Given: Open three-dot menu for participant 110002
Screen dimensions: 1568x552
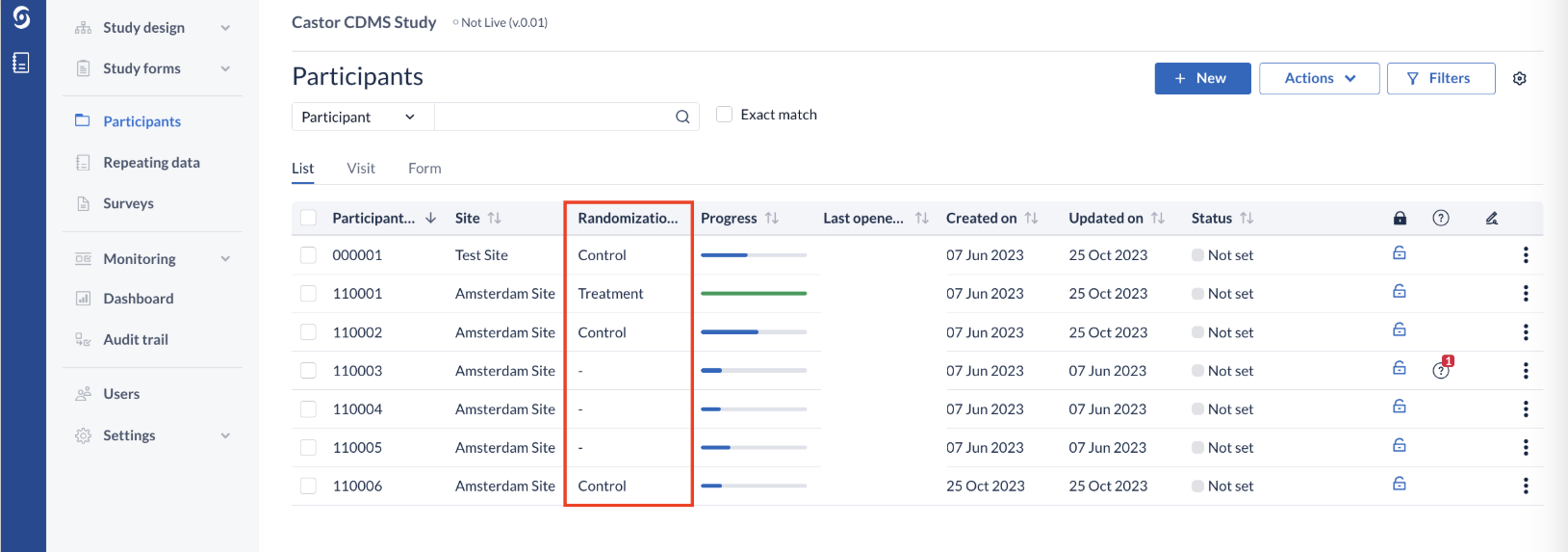Looking at the screenshot, I should (1526, 332).
